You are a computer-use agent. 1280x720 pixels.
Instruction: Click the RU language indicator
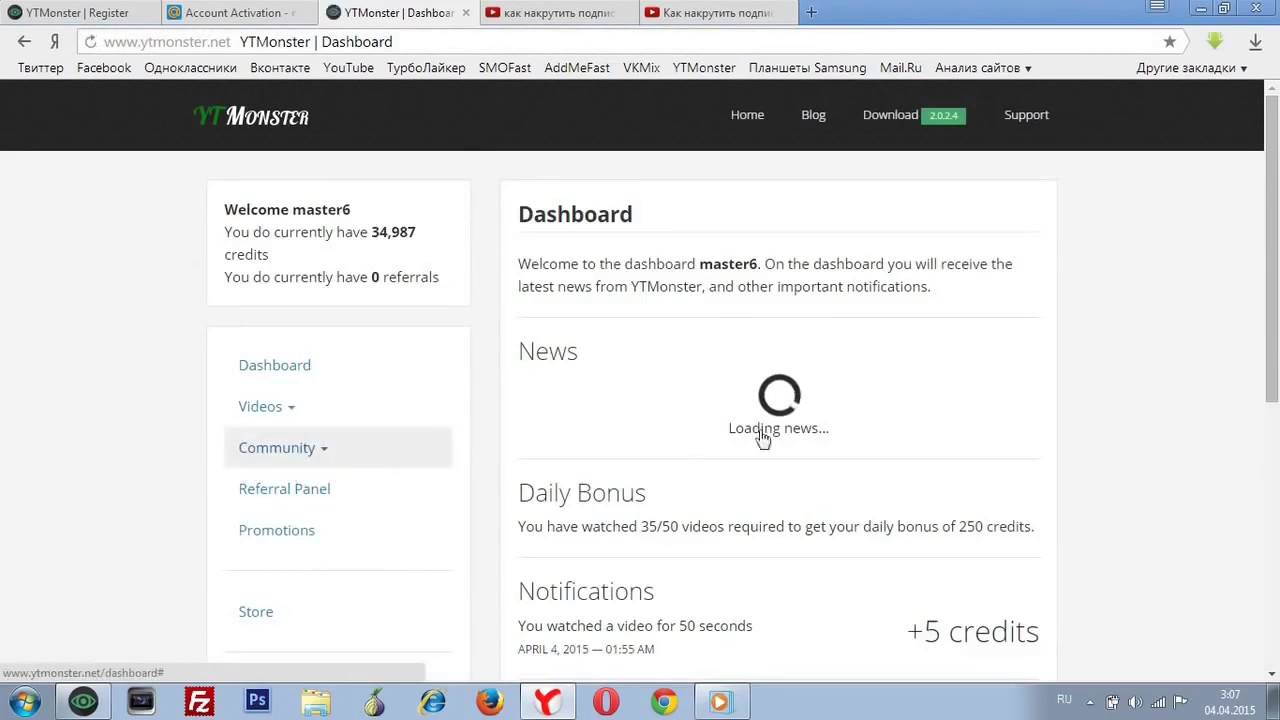click(1064, 700)
